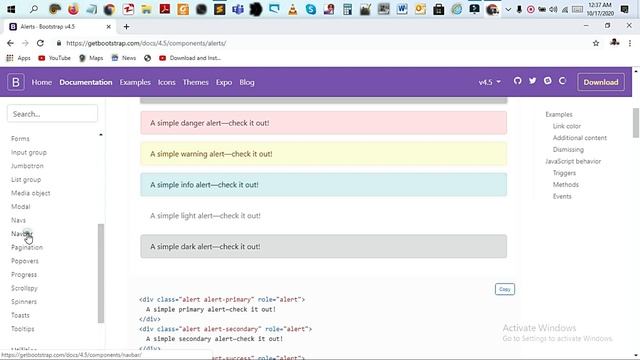Open YouTube bookmark
Image resolution: width=640 pixels, height=360 pixels.
[54, 58]
